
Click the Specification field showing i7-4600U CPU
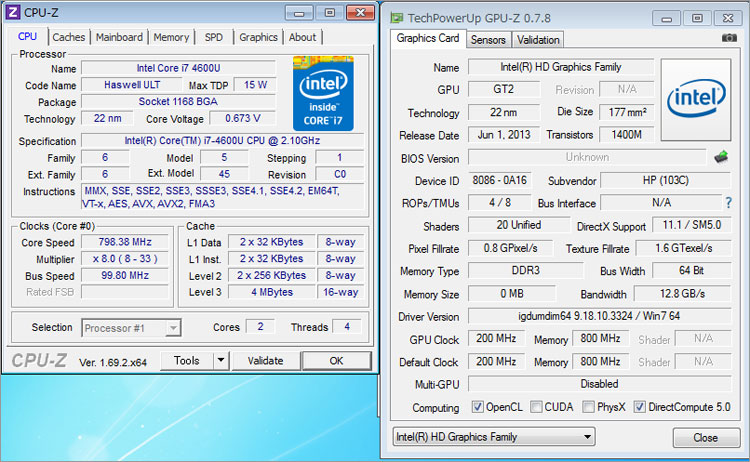click(222, 141)
